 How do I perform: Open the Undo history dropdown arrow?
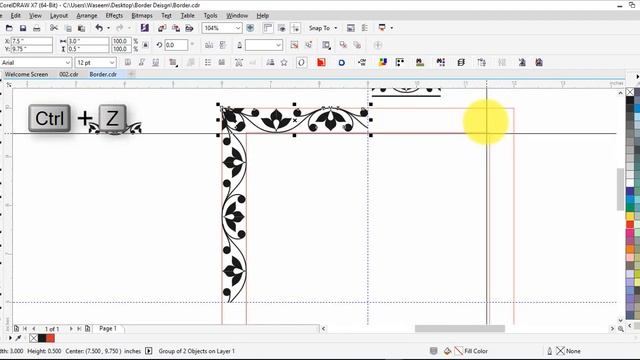click(x=109, y=28)
